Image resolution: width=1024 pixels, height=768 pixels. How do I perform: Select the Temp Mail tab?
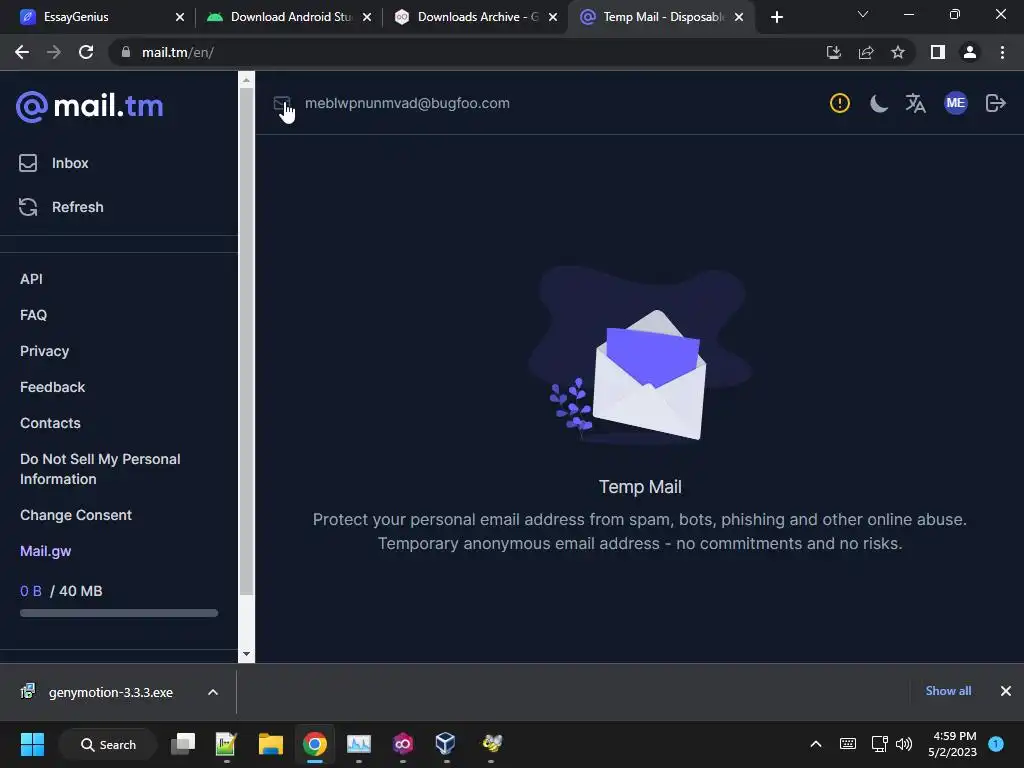pos(663,17)
